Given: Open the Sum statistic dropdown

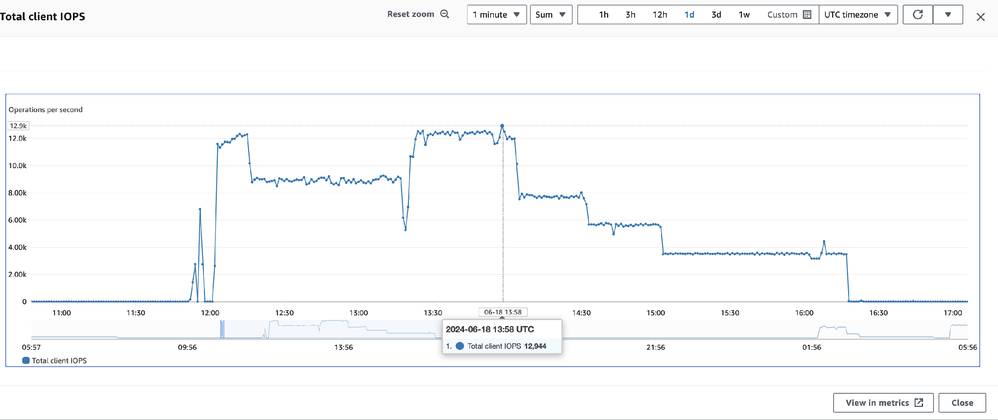Looking at the screenshot, I should click(551, 15).
